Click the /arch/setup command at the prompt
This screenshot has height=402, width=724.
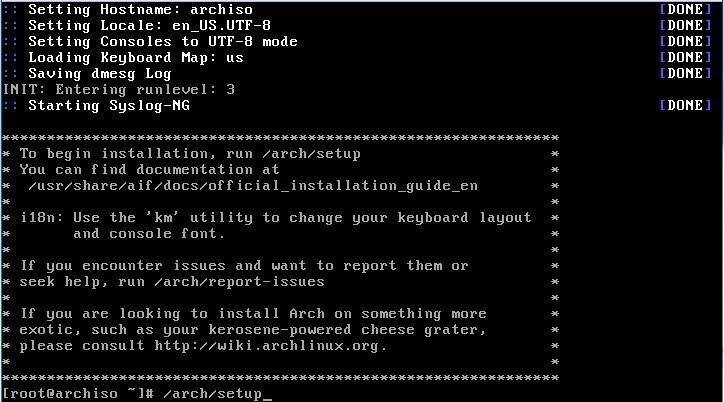point(213,393)
